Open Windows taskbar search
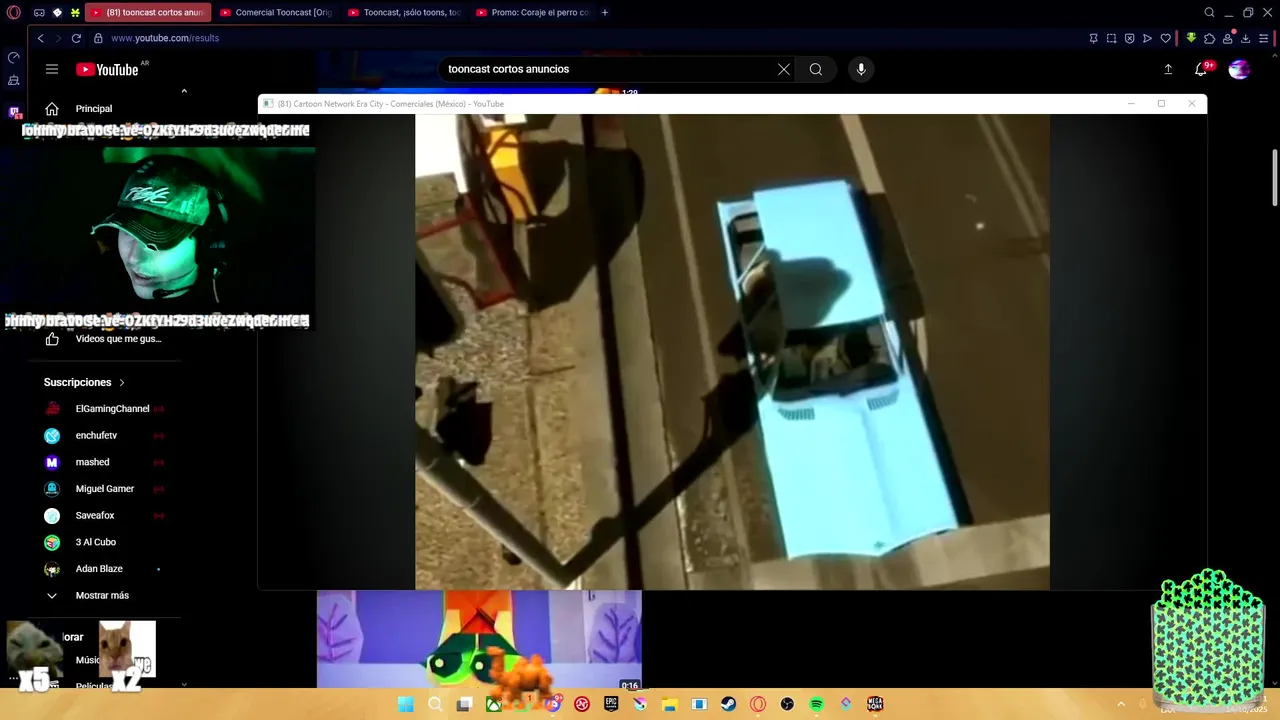Viewport: 1280px width, 720px height. pos(435,704)
